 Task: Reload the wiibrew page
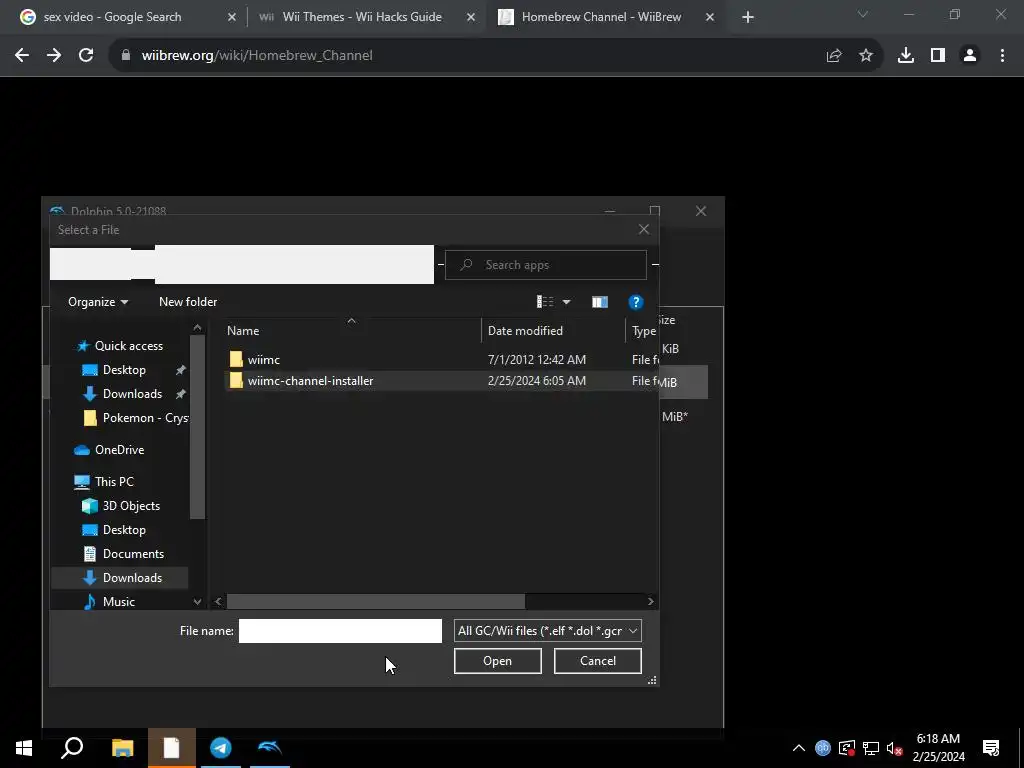pyautogui.click(x=86, y=56)
